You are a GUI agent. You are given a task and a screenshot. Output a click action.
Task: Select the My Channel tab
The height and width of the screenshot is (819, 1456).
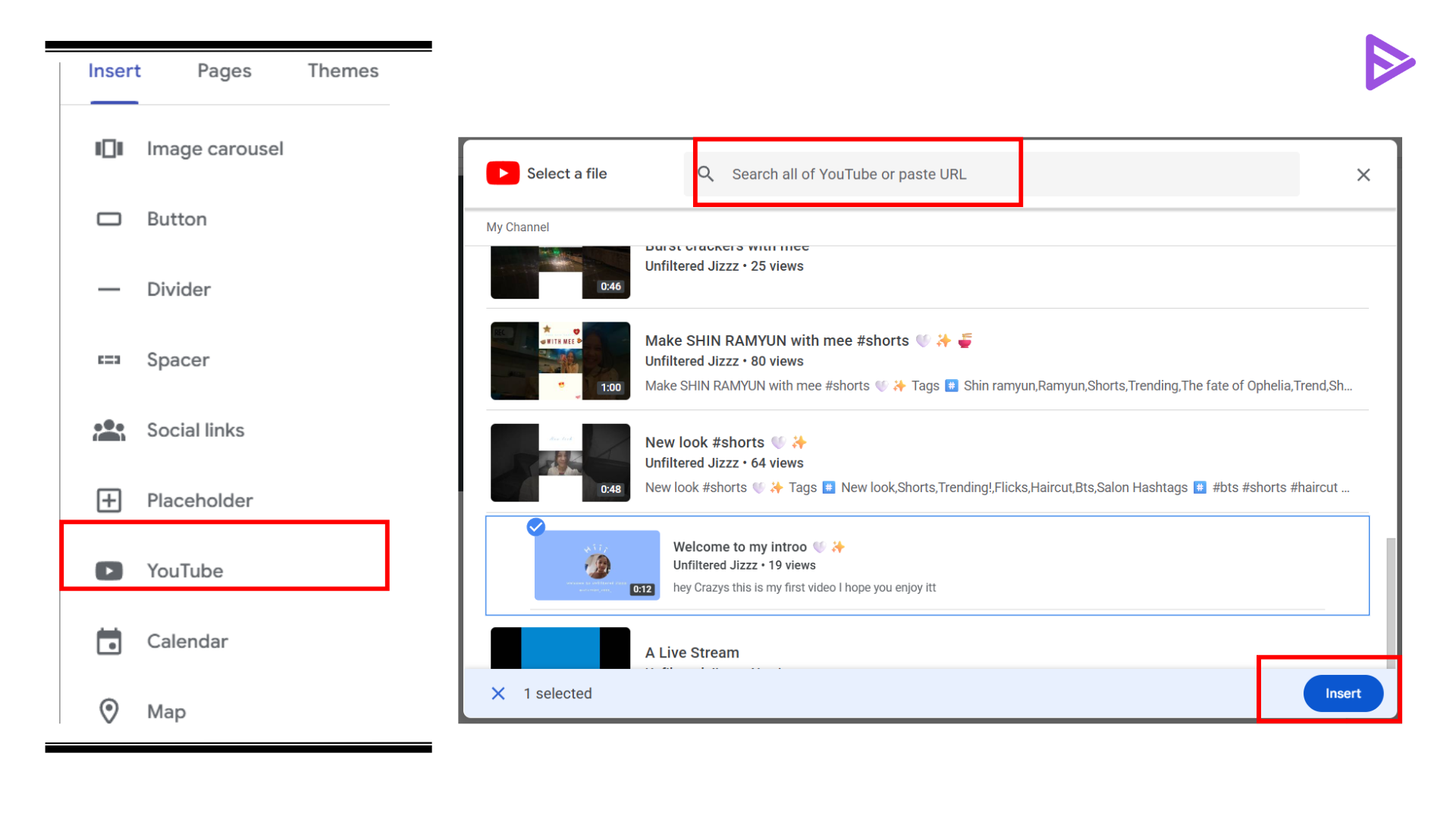[517, 227]
